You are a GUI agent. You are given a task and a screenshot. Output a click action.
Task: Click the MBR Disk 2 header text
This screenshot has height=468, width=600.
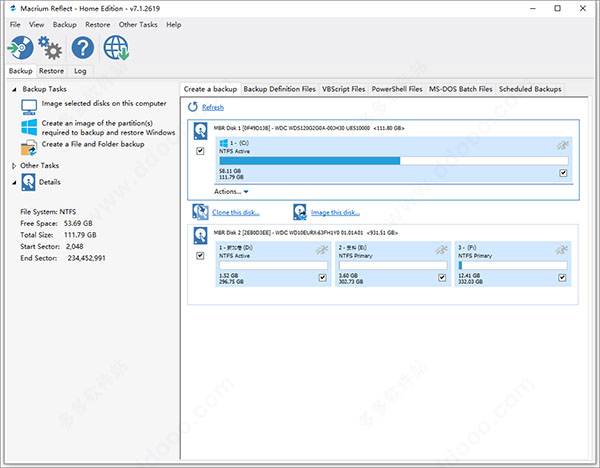[305, 233]
